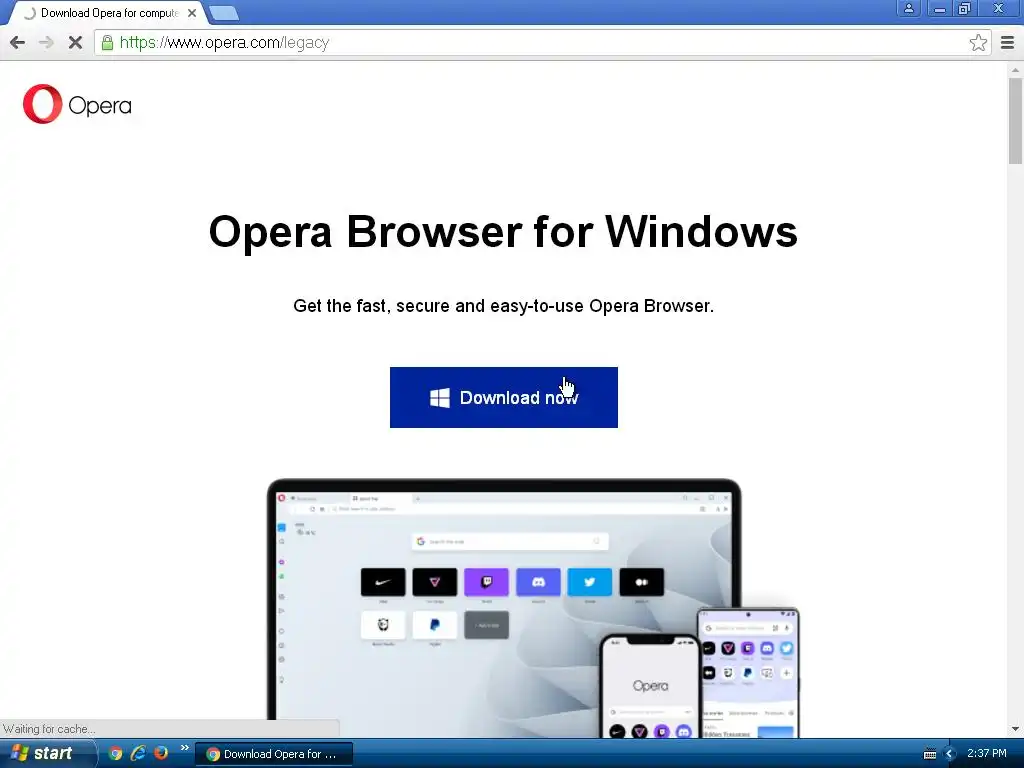Click the green padlock security icon

tap(107, 43)
